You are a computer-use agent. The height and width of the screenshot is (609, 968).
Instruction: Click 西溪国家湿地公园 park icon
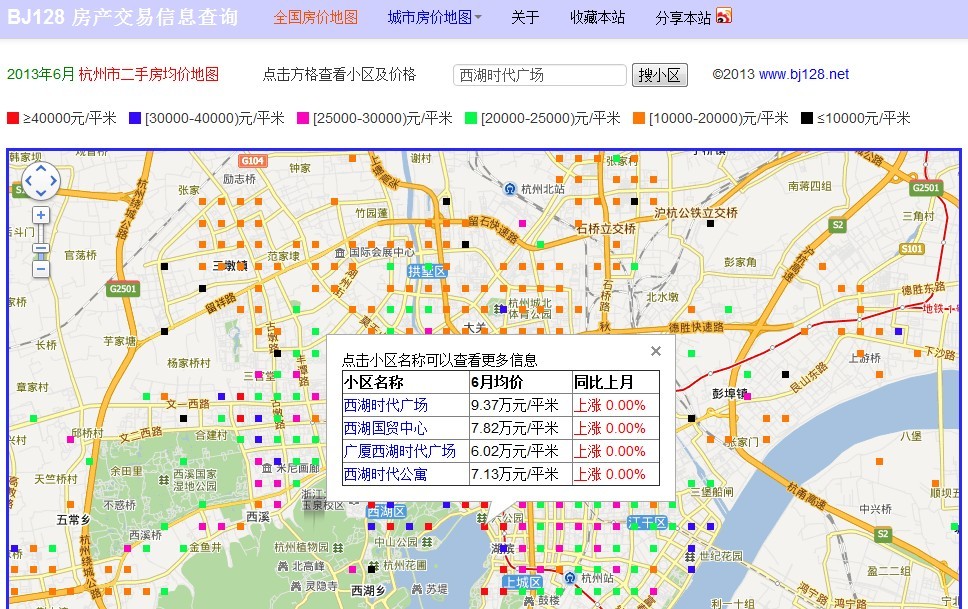point(164,480)
